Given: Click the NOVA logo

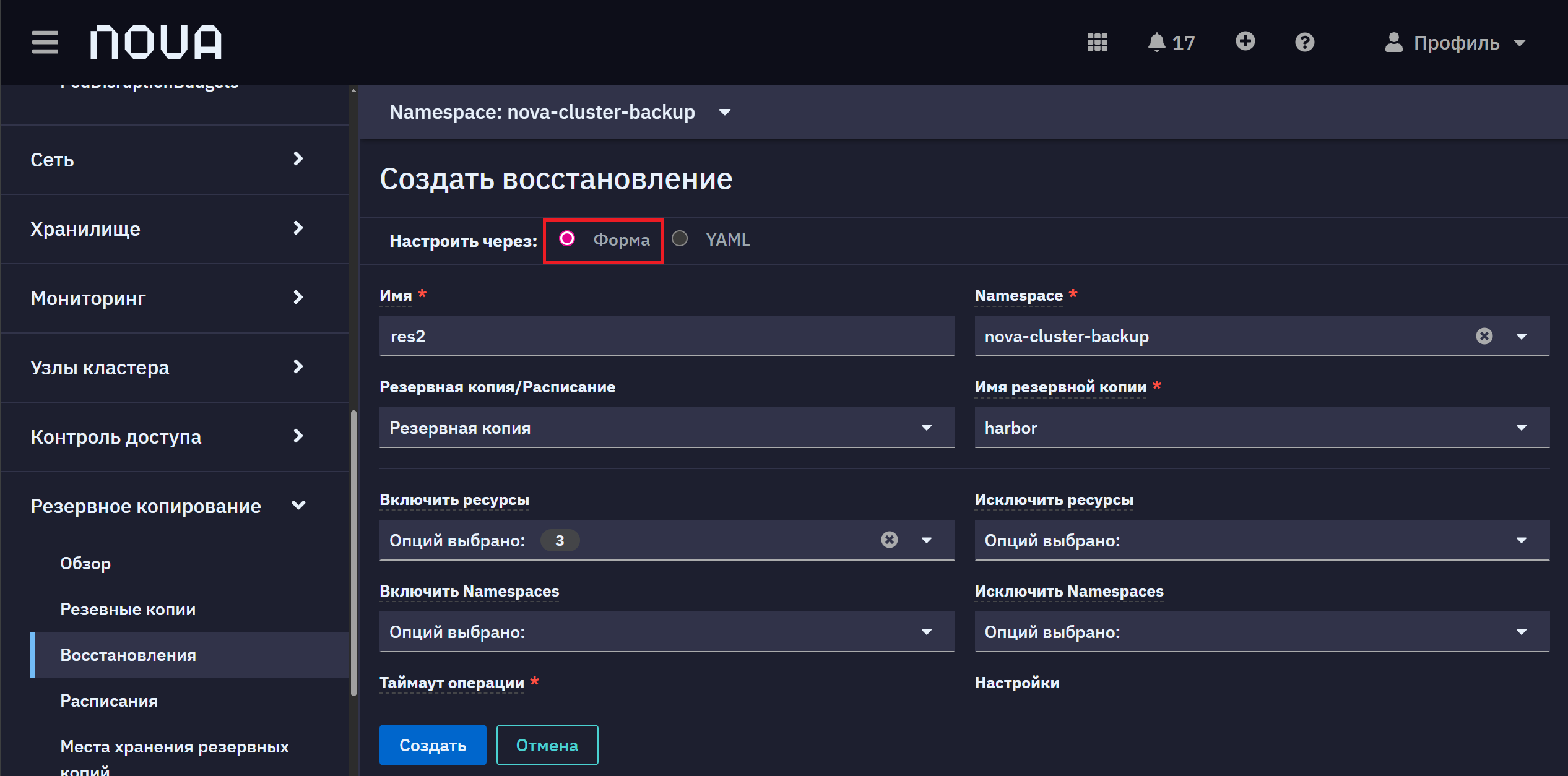Looking at the screenshot, I should pos(155,42).
